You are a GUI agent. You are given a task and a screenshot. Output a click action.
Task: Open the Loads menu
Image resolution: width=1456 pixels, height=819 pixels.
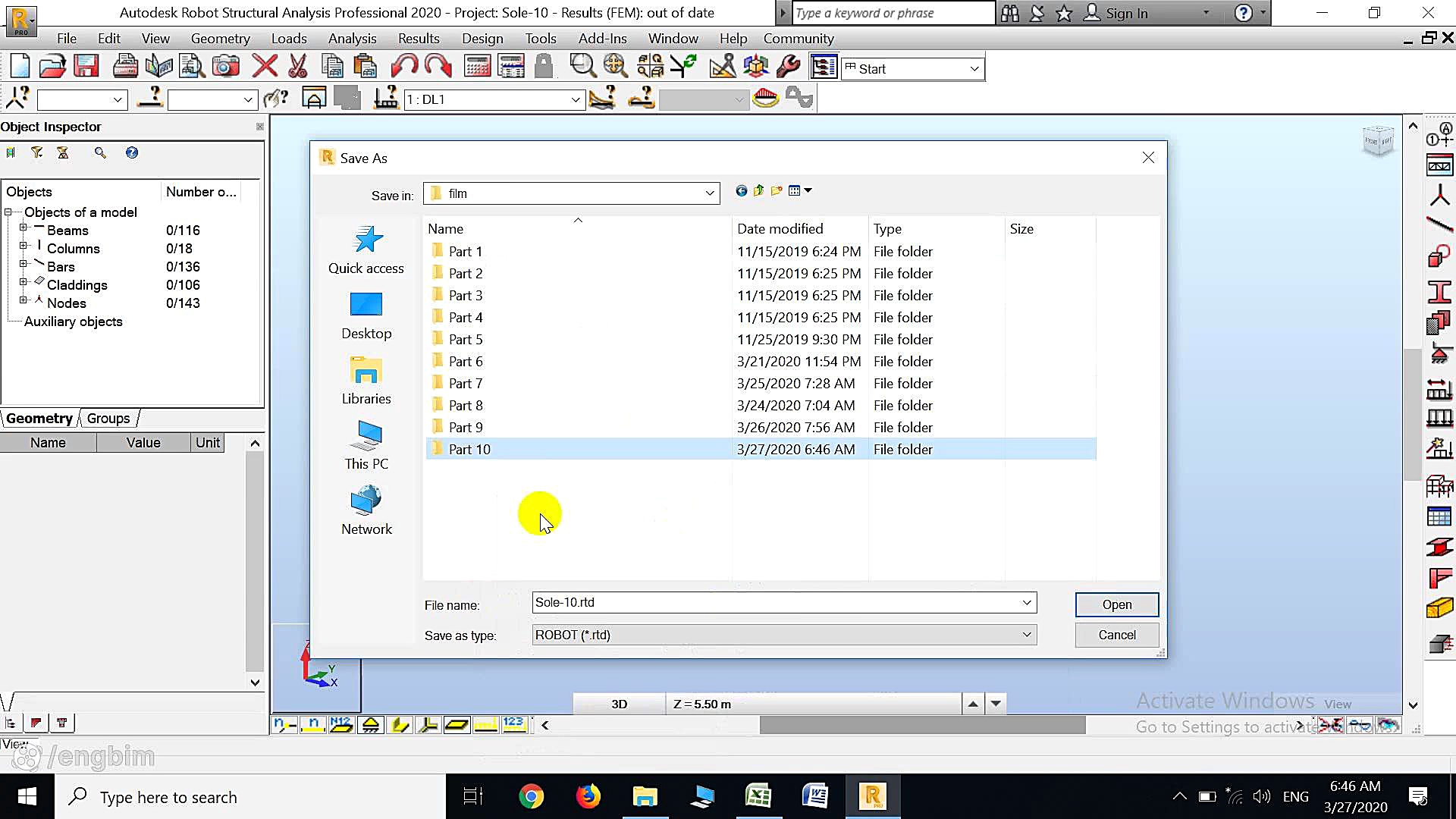click(x=289, y=39)
